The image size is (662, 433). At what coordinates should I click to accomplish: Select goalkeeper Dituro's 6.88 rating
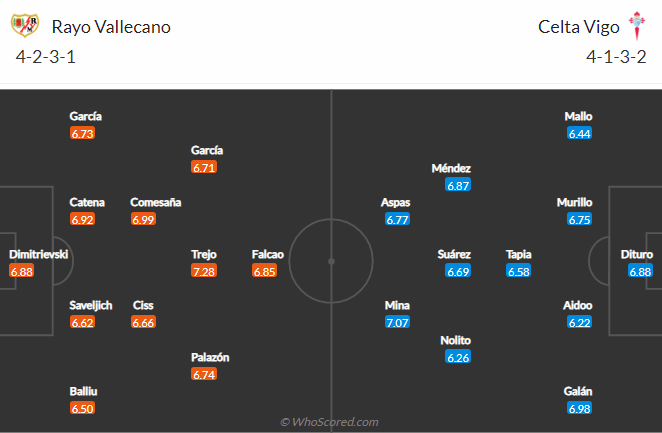coord(640,271)
